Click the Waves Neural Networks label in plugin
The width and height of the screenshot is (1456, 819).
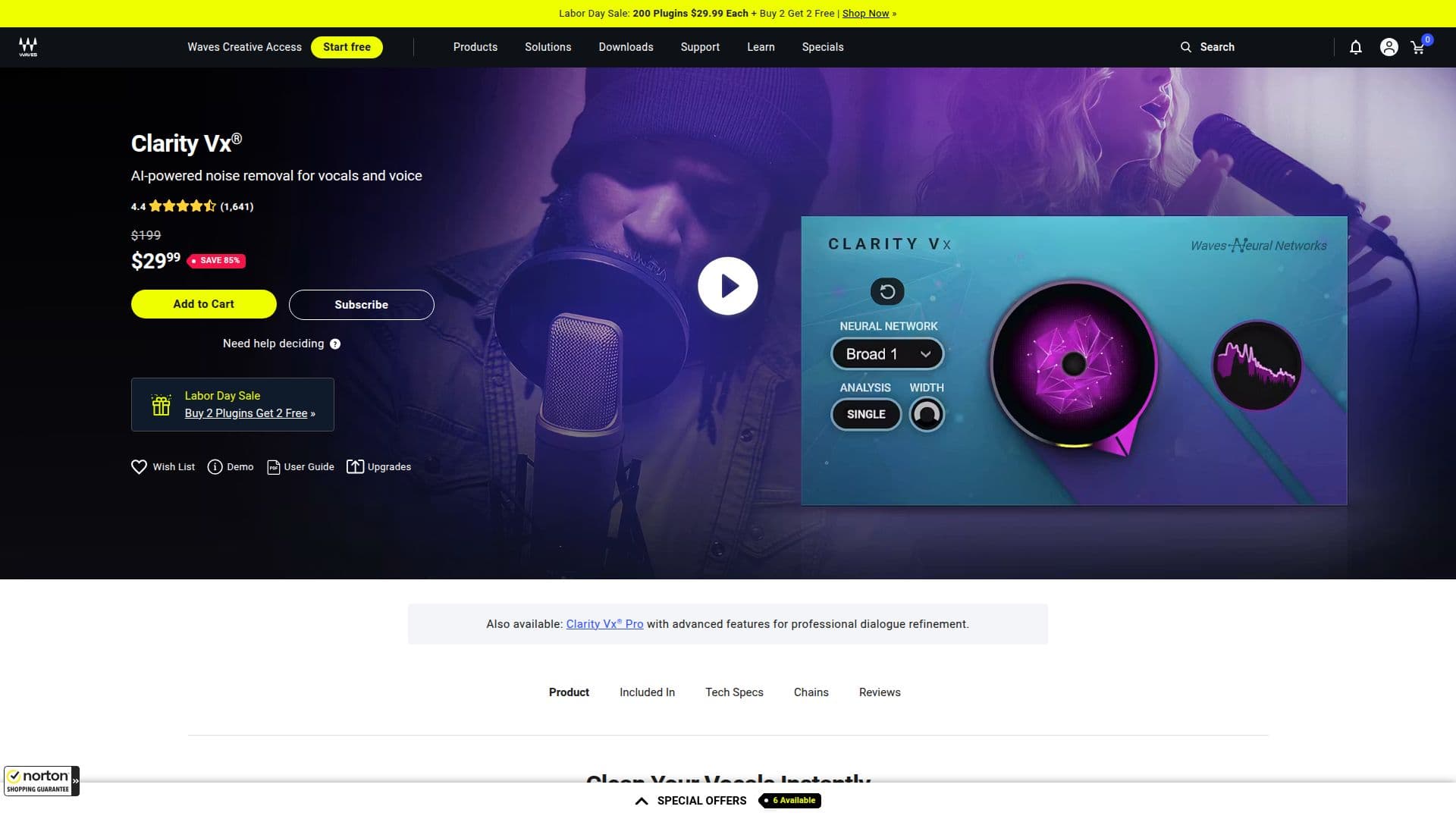point(1258,245)
